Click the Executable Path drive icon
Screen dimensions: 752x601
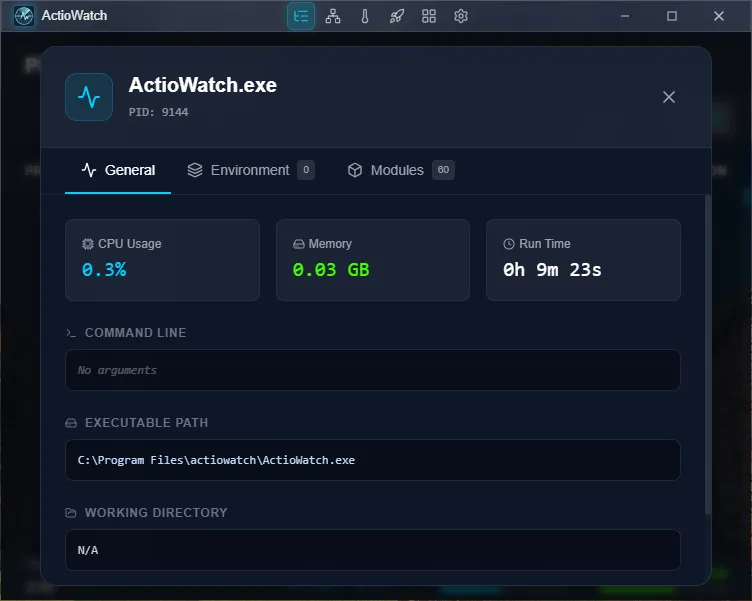tap(71, 423)
